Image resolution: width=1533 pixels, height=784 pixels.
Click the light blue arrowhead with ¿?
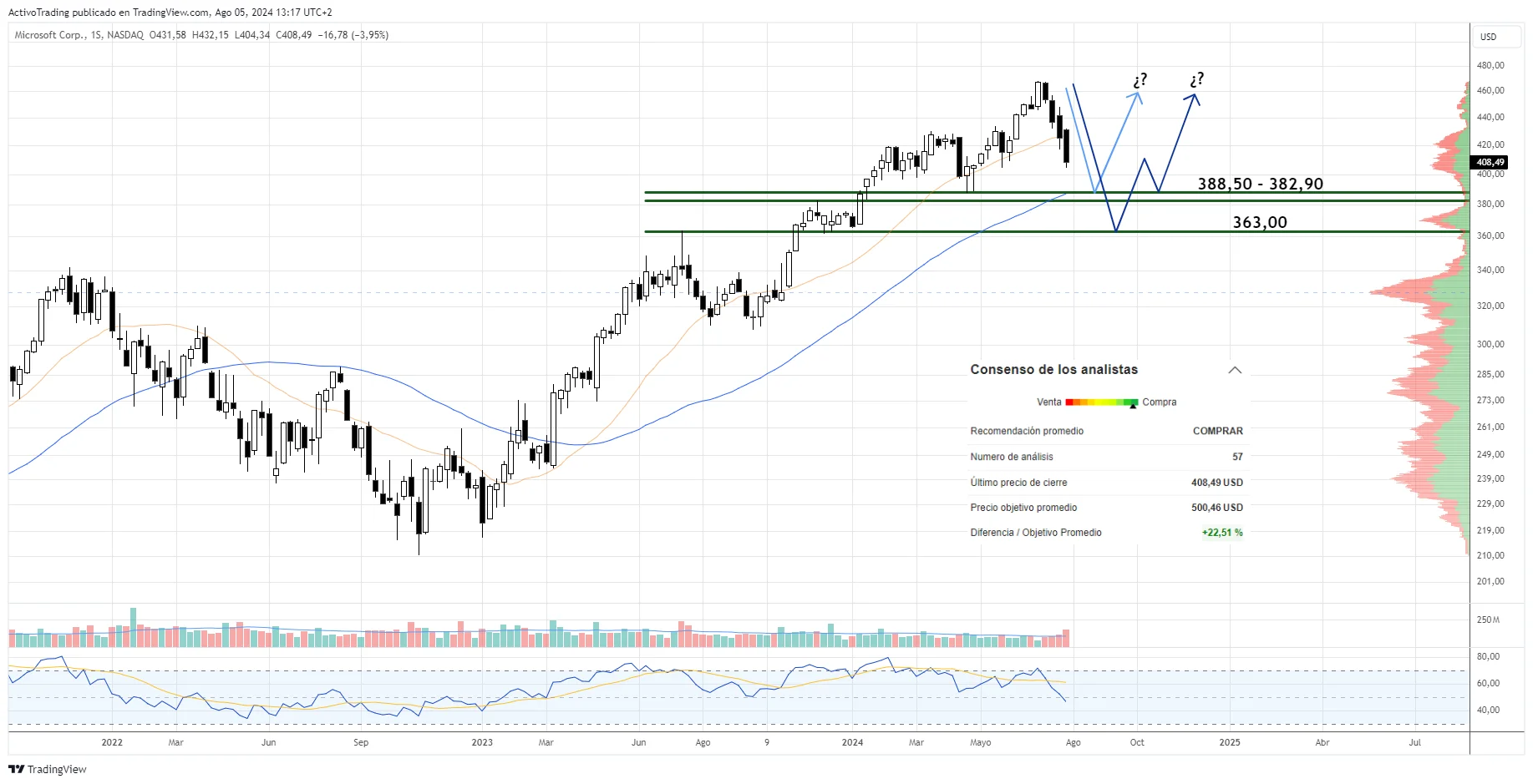[1135, 95]
